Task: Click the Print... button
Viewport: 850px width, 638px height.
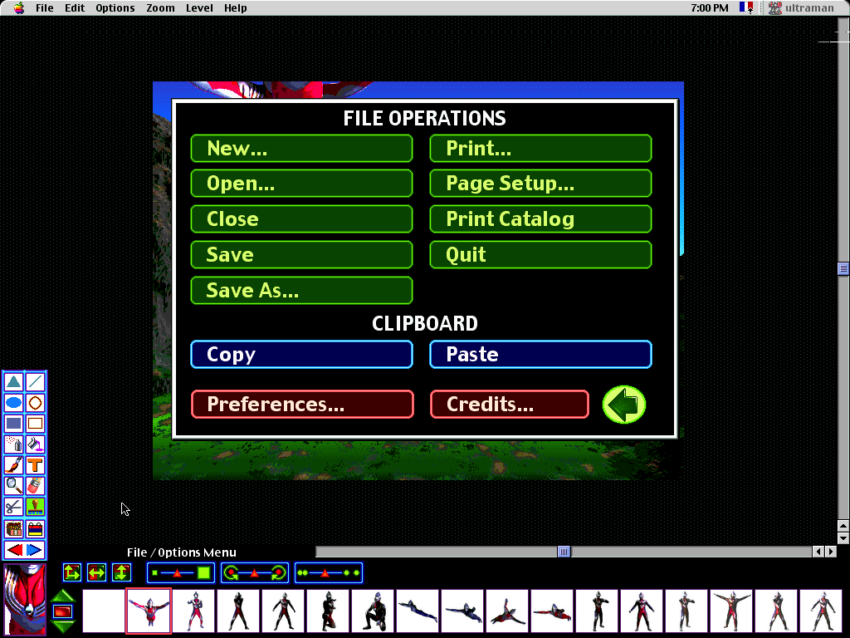Action: [x=540, y=149]
